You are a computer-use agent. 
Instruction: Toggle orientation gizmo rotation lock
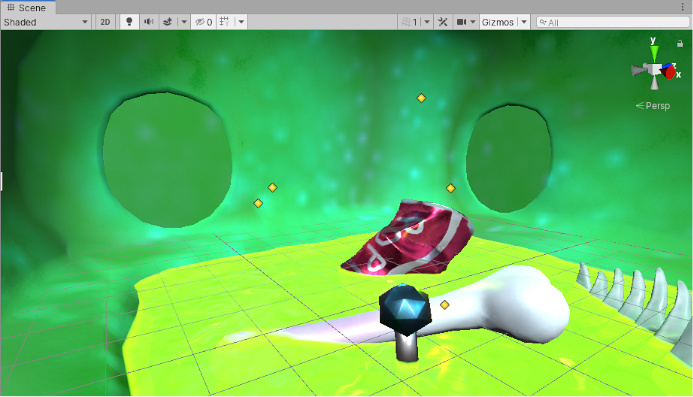680,43
